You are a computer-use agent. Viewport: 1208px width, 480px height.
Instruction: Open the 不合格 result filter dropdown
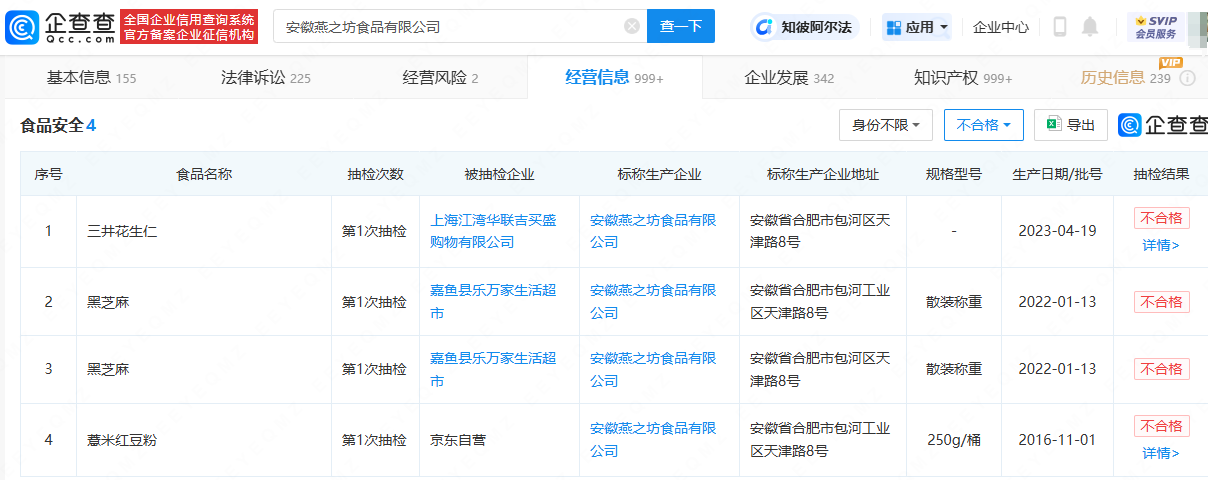click(x=983, y=125)
